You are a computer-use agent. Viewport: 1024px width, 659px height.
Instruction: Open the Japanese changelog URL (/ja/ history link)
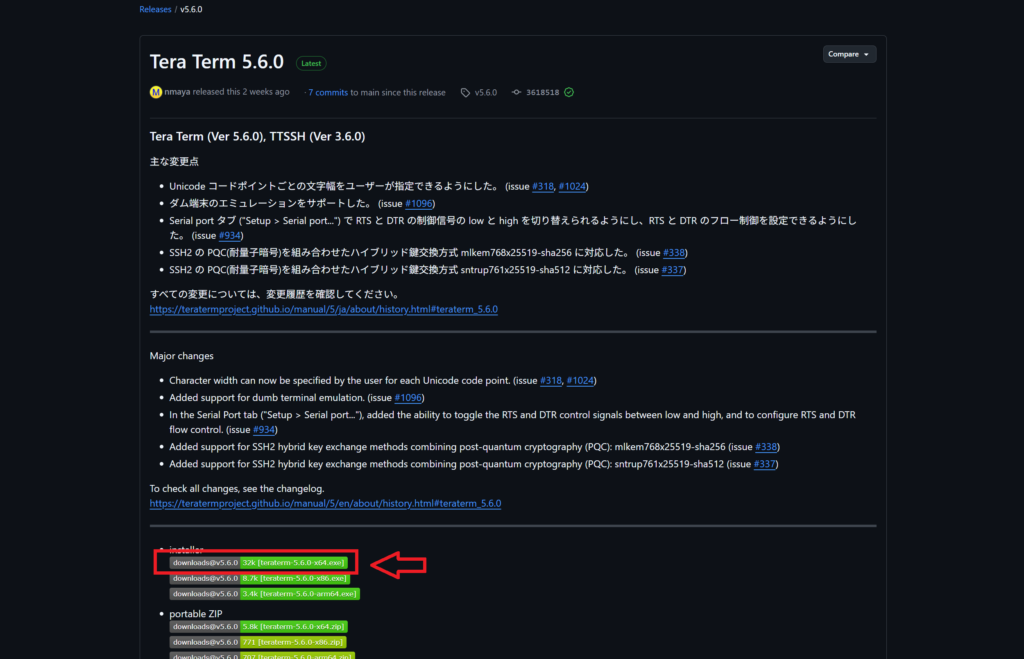point(323,310)
